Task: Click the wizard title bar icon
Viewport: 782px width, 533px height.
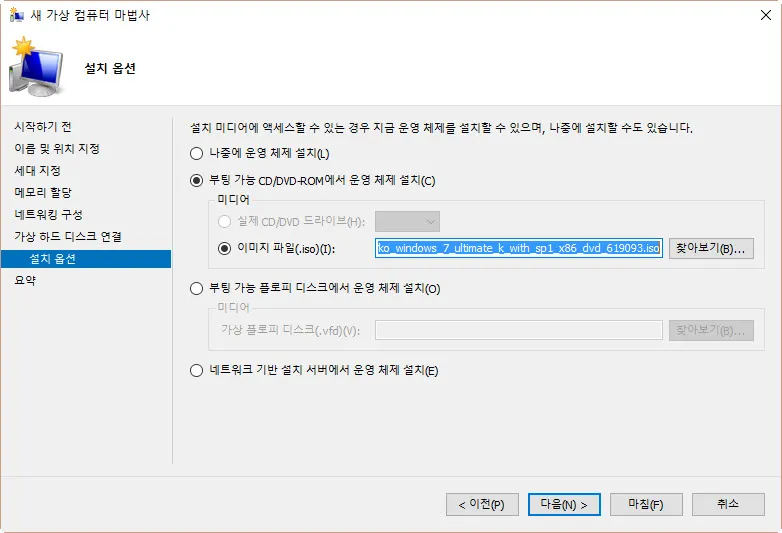Action: [x=17, y=15]
